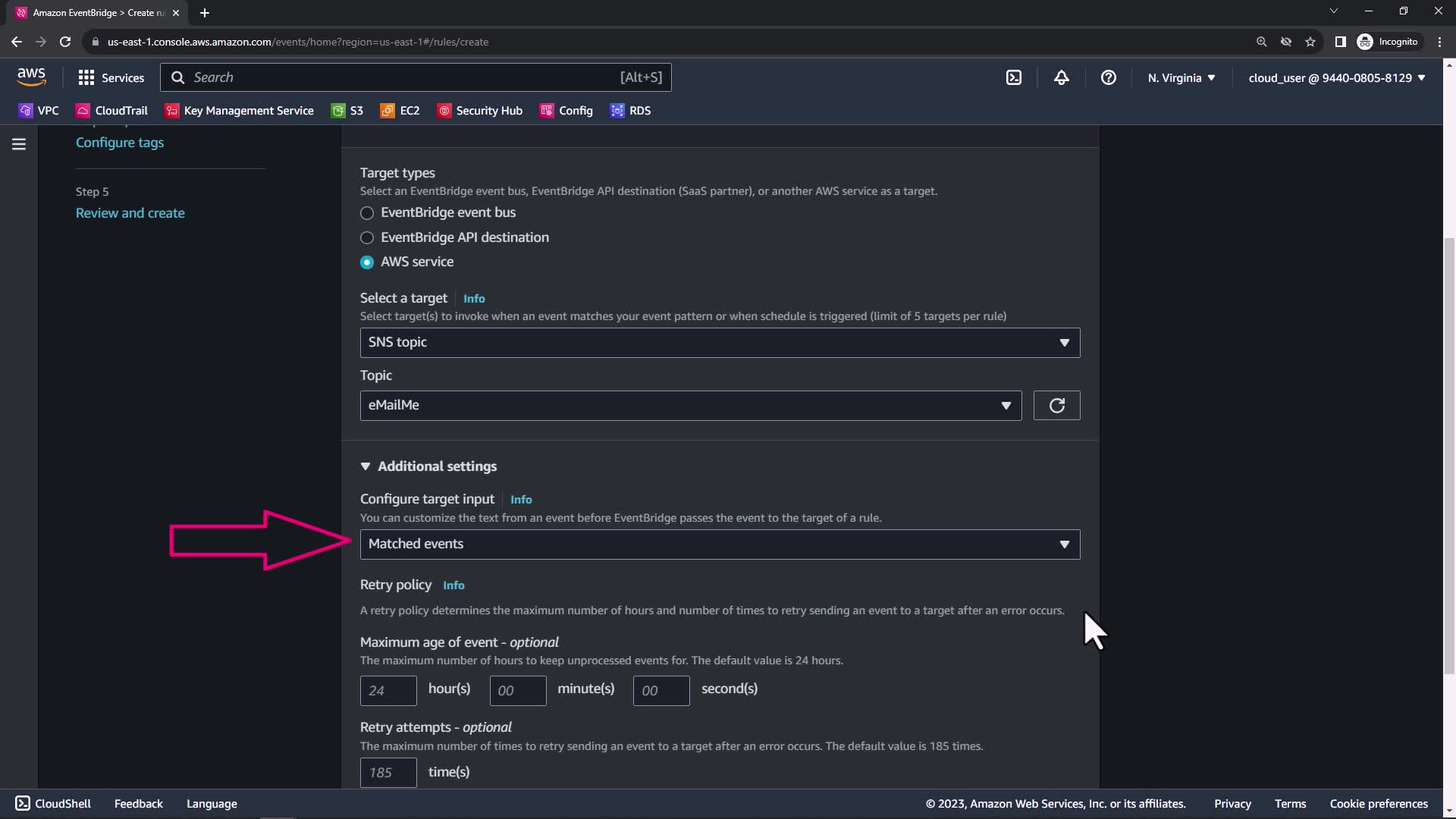Click Review and create step link

130,213
